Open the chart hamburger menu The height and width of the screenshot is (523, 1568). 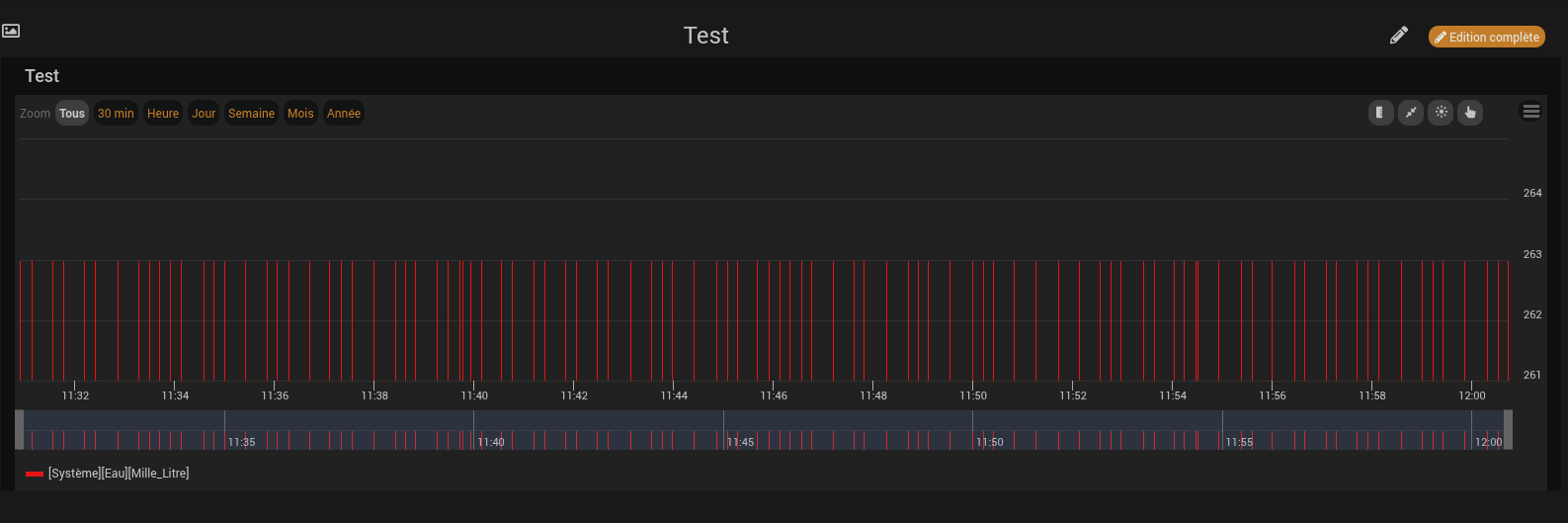(x=1530, y=112)
